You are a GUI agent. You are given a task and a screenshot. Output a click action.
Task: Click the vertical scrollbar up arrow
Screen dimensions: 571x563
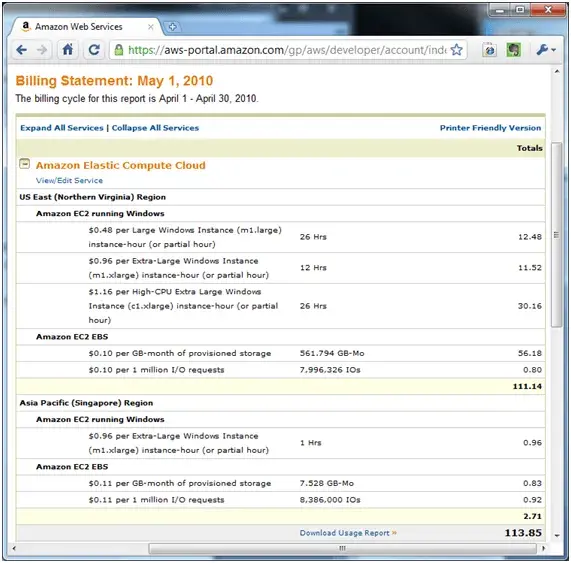pyautogui.click(x=557, y=72)
